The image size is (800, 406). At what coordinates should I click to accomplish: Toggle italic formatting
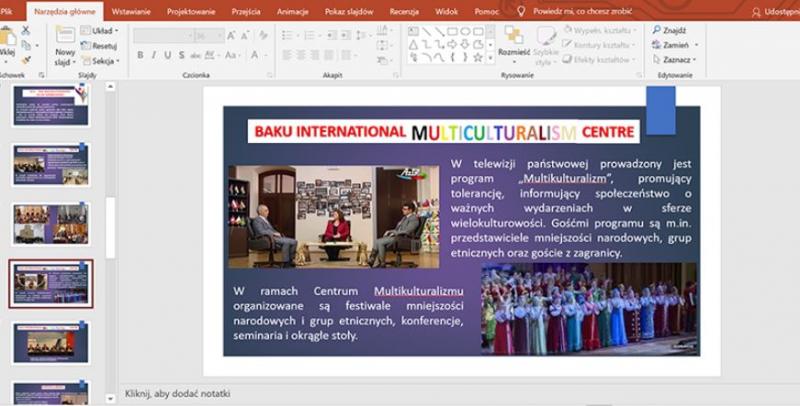click(x=154, y=55)
